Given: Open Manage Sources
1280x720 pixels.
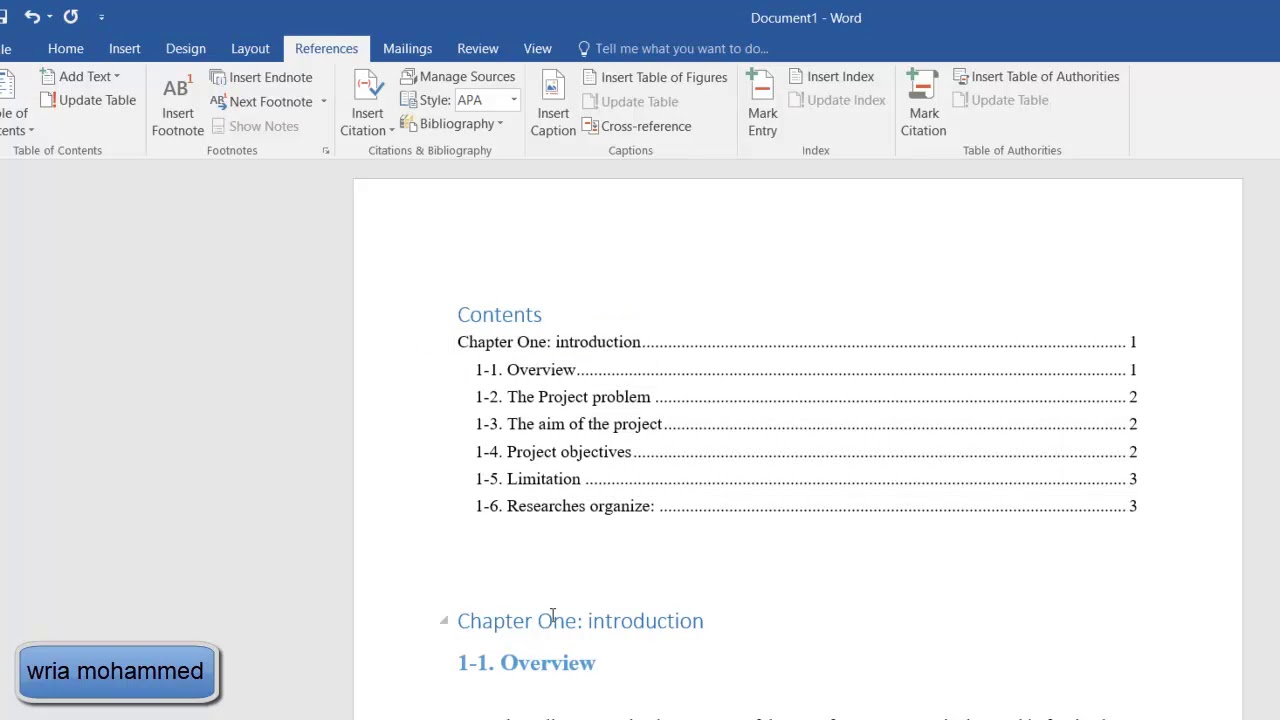Looking at the screenshot, I should point(458,76).
